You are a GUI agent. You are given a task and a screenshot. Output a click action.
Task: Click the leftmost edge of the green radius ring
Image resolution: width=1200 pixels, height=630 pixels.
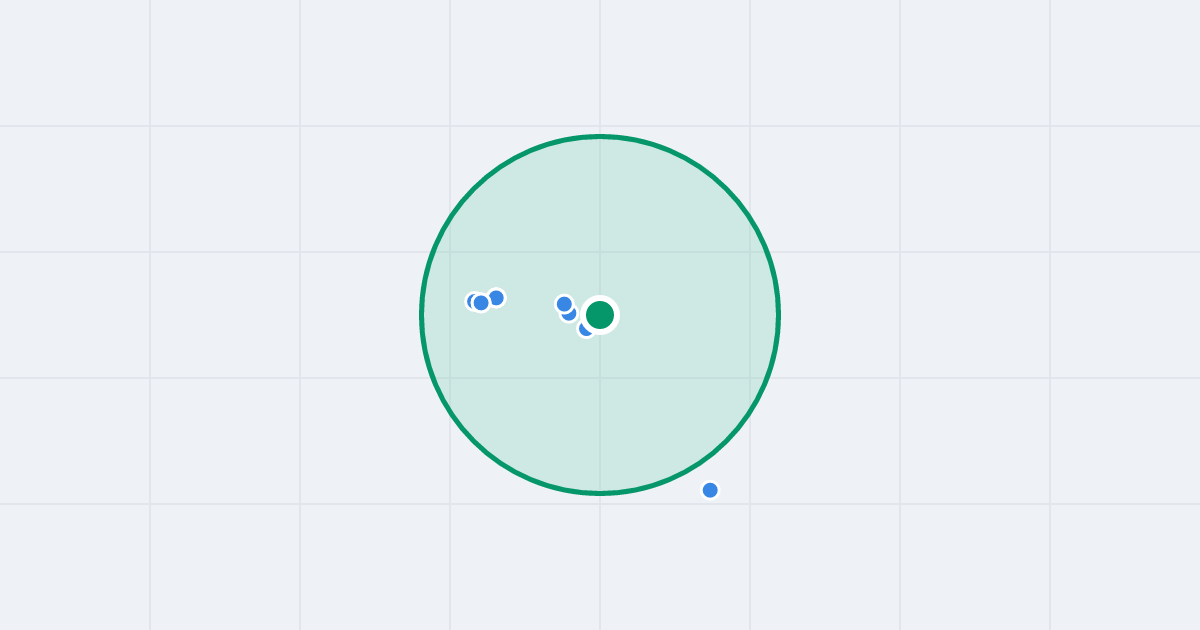tap(422, 315)
